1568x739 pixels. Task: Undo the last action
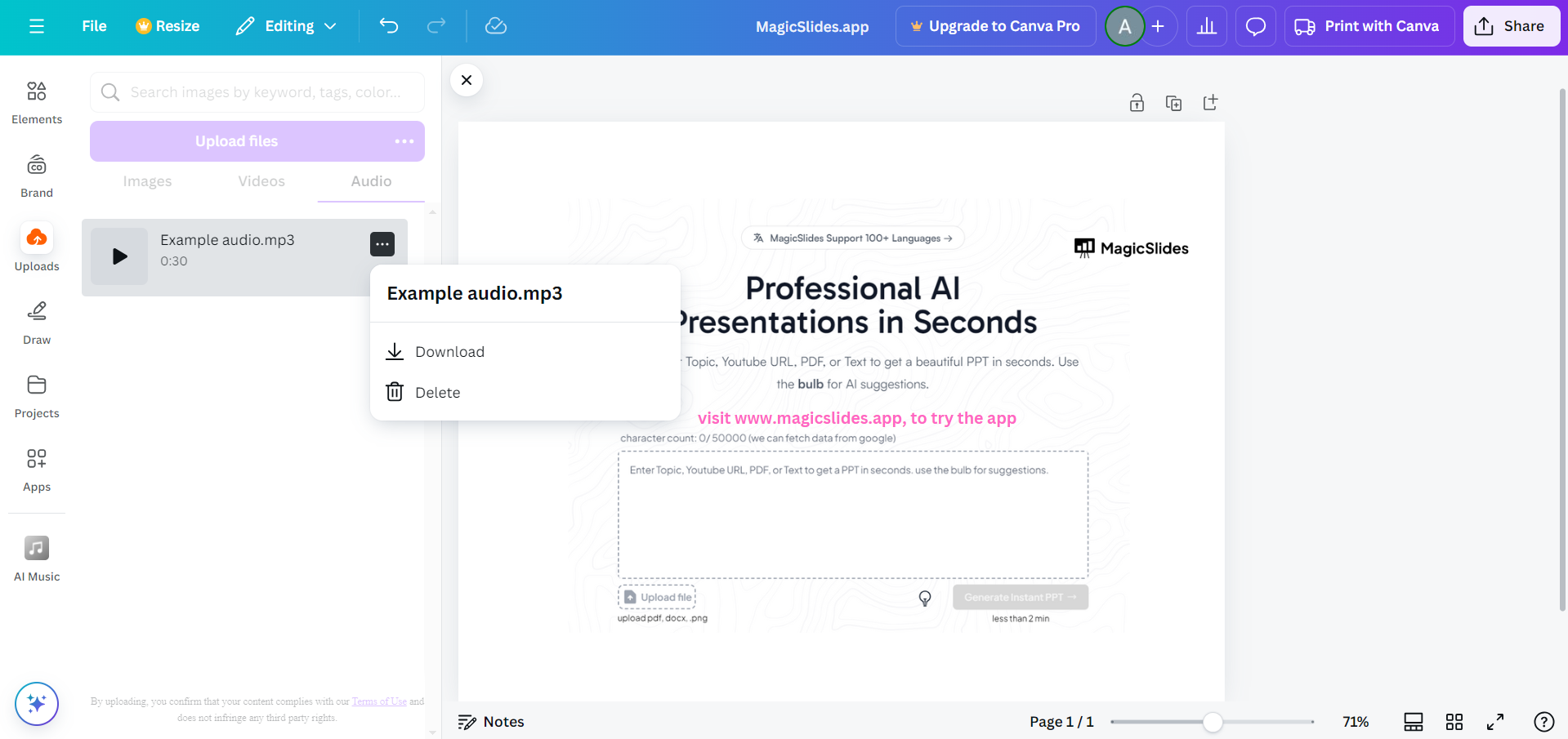[x=389, y=26]
